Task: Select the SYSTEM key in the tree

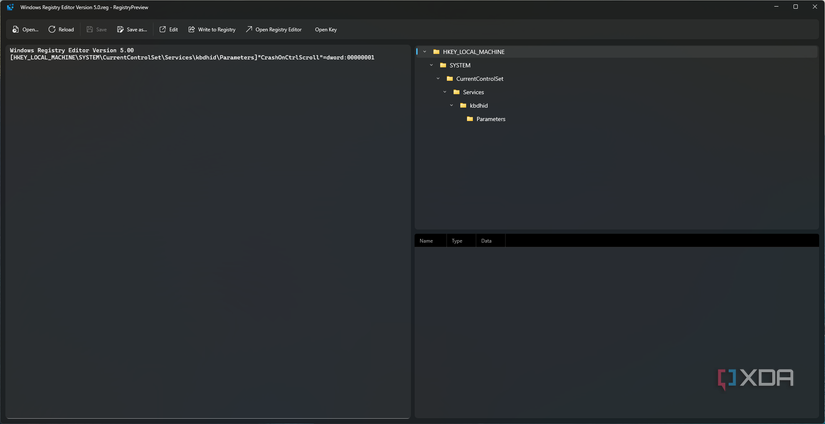Action: [x=459, y=65]
